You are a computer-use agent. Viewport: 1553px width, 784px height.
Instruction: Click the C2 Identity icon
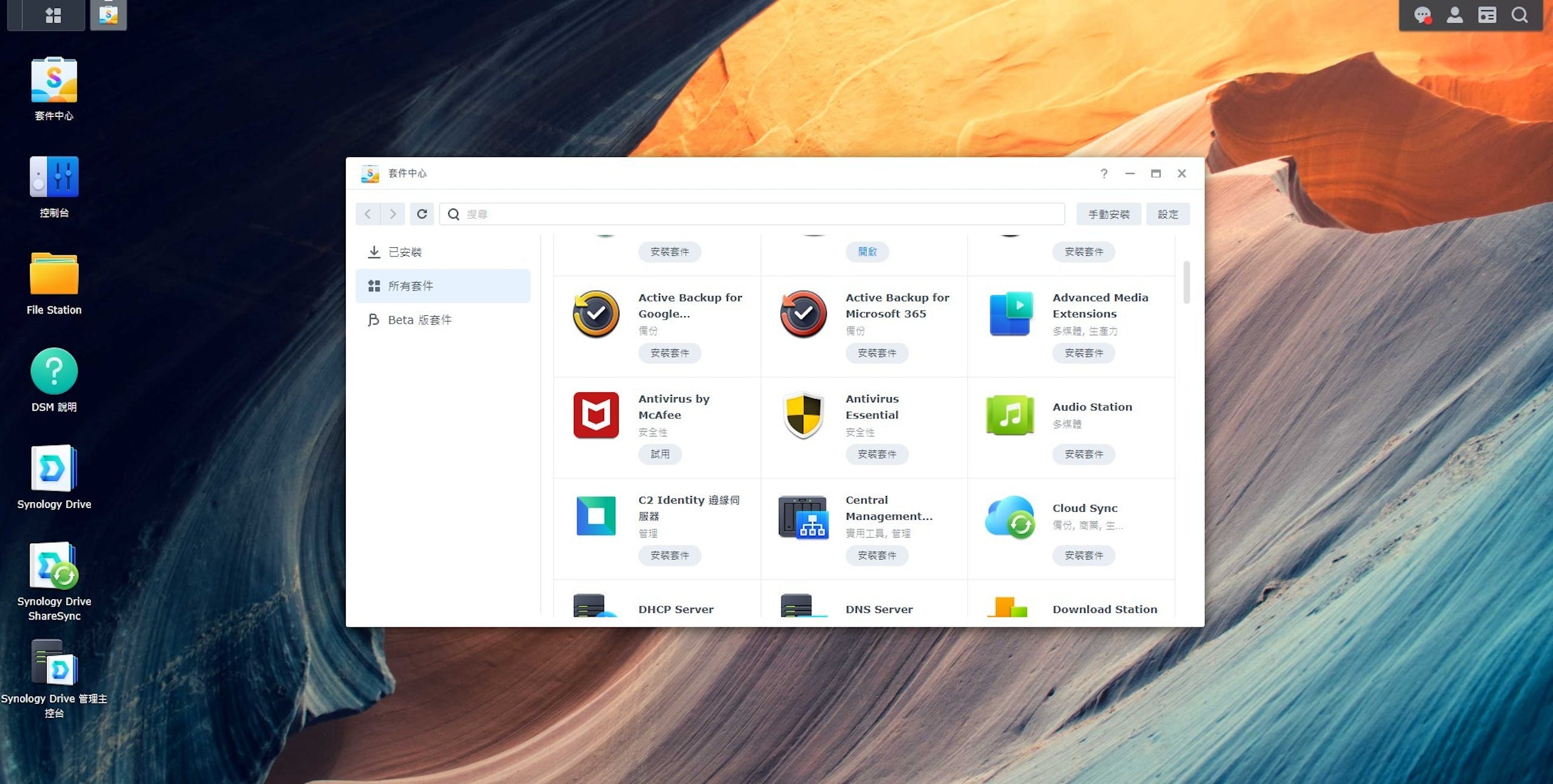596,516
